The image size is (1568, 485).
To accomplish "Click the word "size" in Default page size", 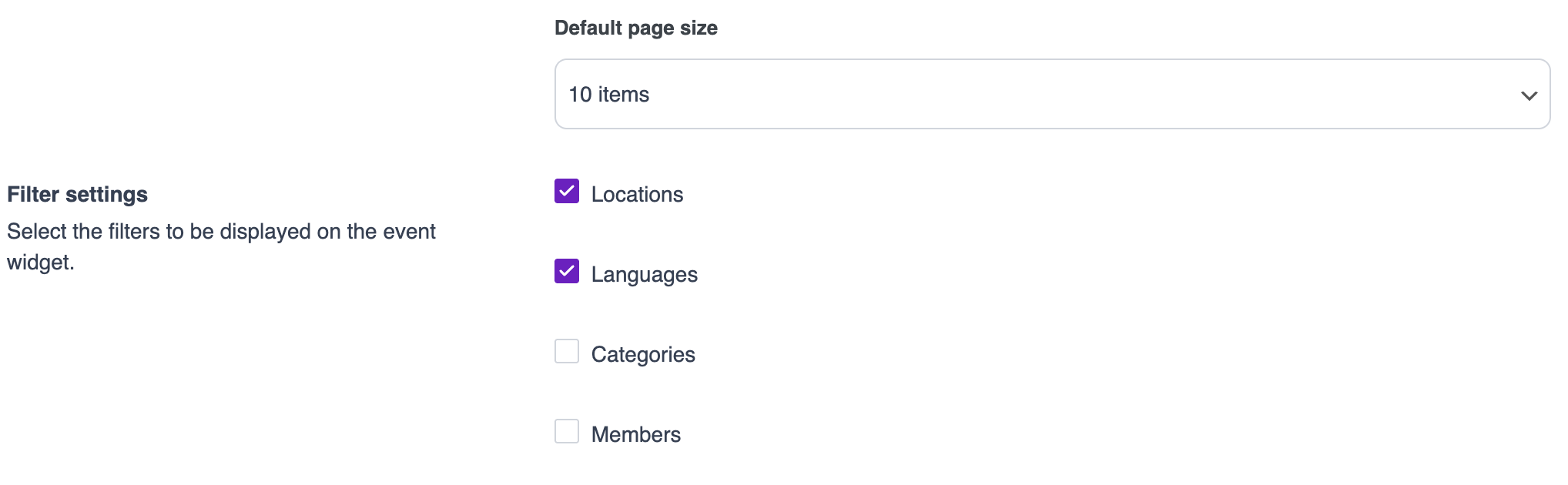I will pos(699,28).
